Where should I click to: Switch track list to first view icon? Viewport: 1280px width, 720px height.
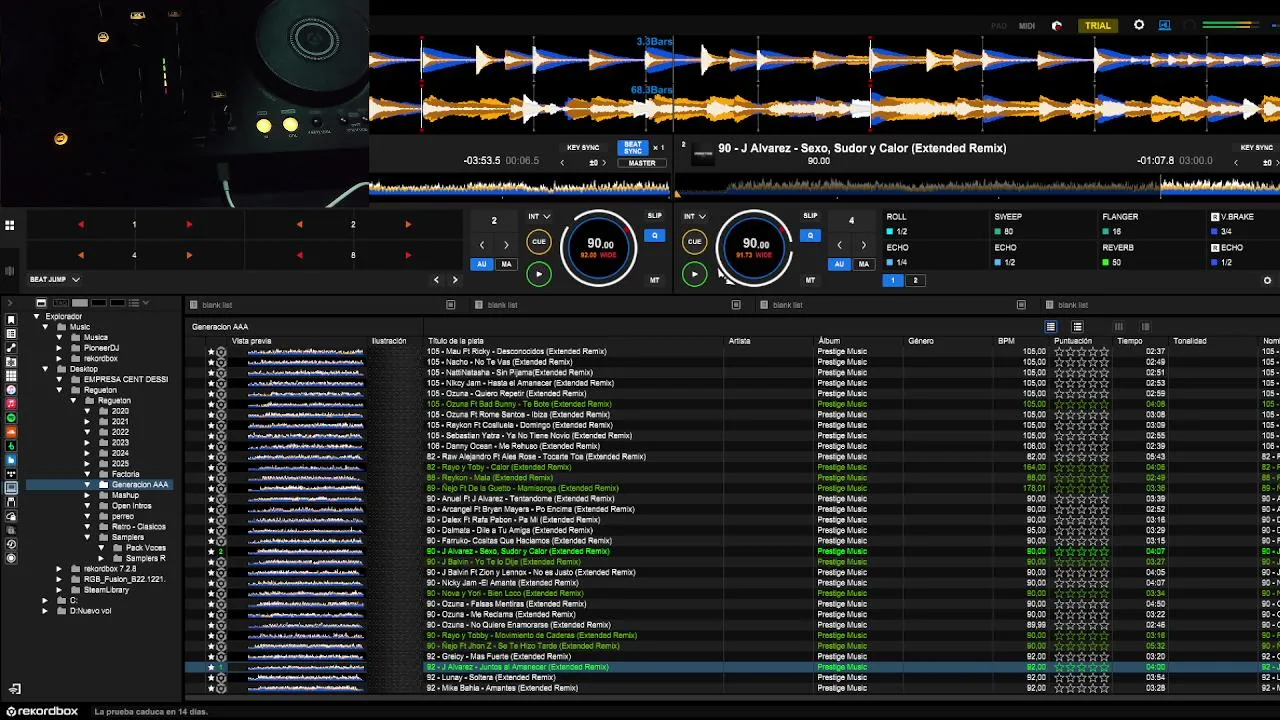1051,327
